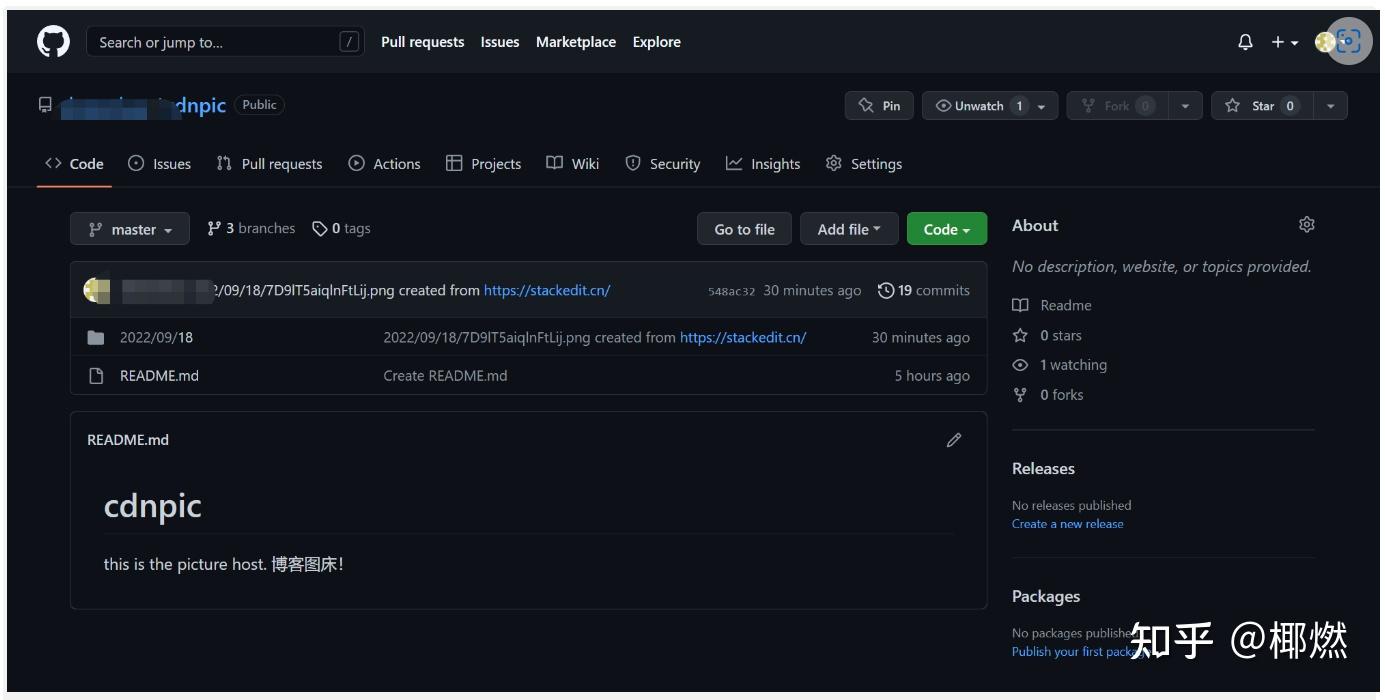Open Marketplace from the top navigation

click(x=575, y=41)
